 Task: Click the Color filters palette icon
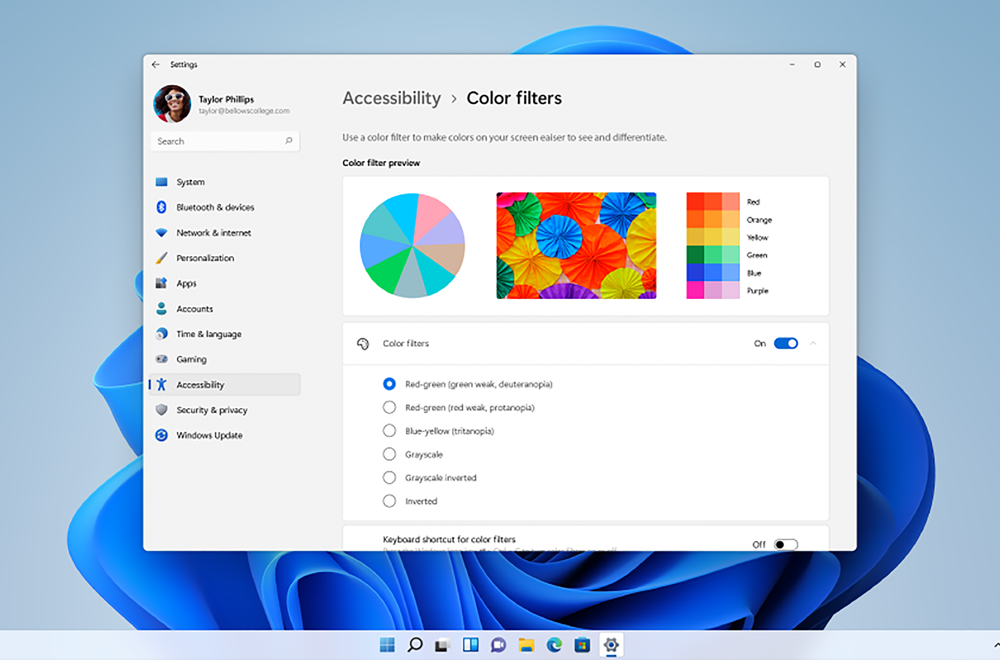pos(363,344)
